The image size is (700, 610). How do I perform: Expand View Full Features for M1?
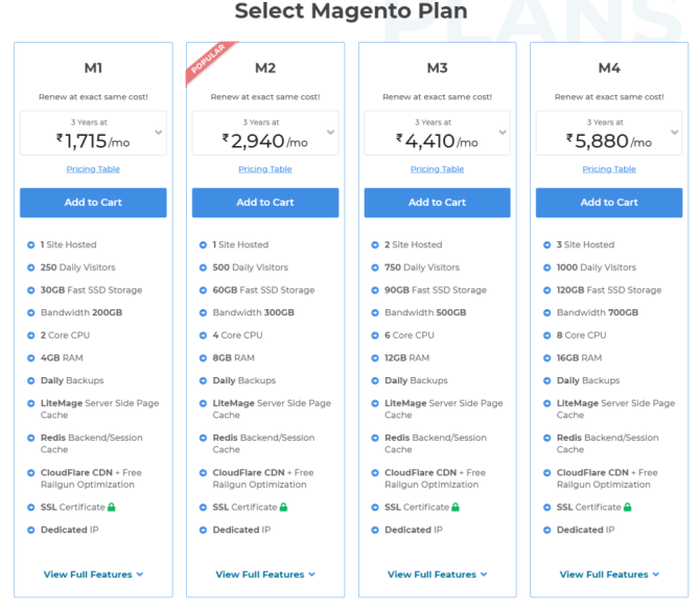[93, 574]
